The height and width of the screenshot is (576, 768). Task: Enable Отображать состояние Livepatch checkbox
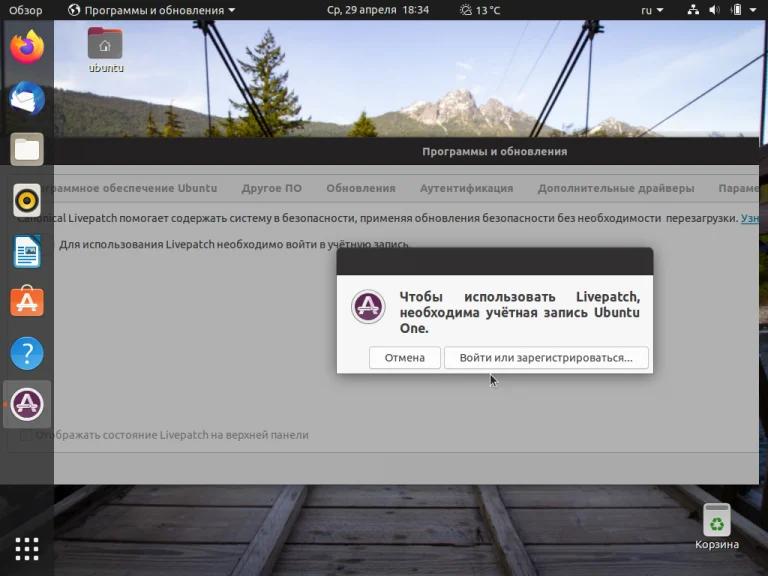point(26,435)
